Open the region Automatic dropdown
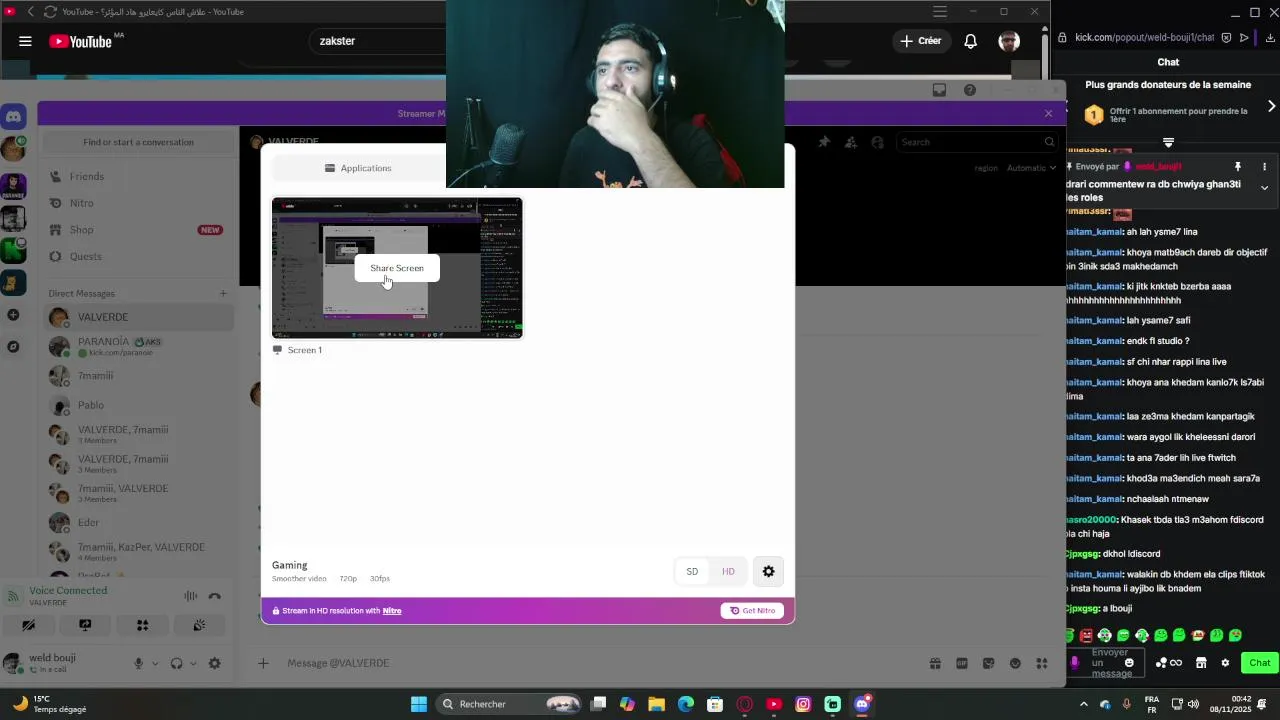This screenshot has height=720, width=1280. (1031, 168)
